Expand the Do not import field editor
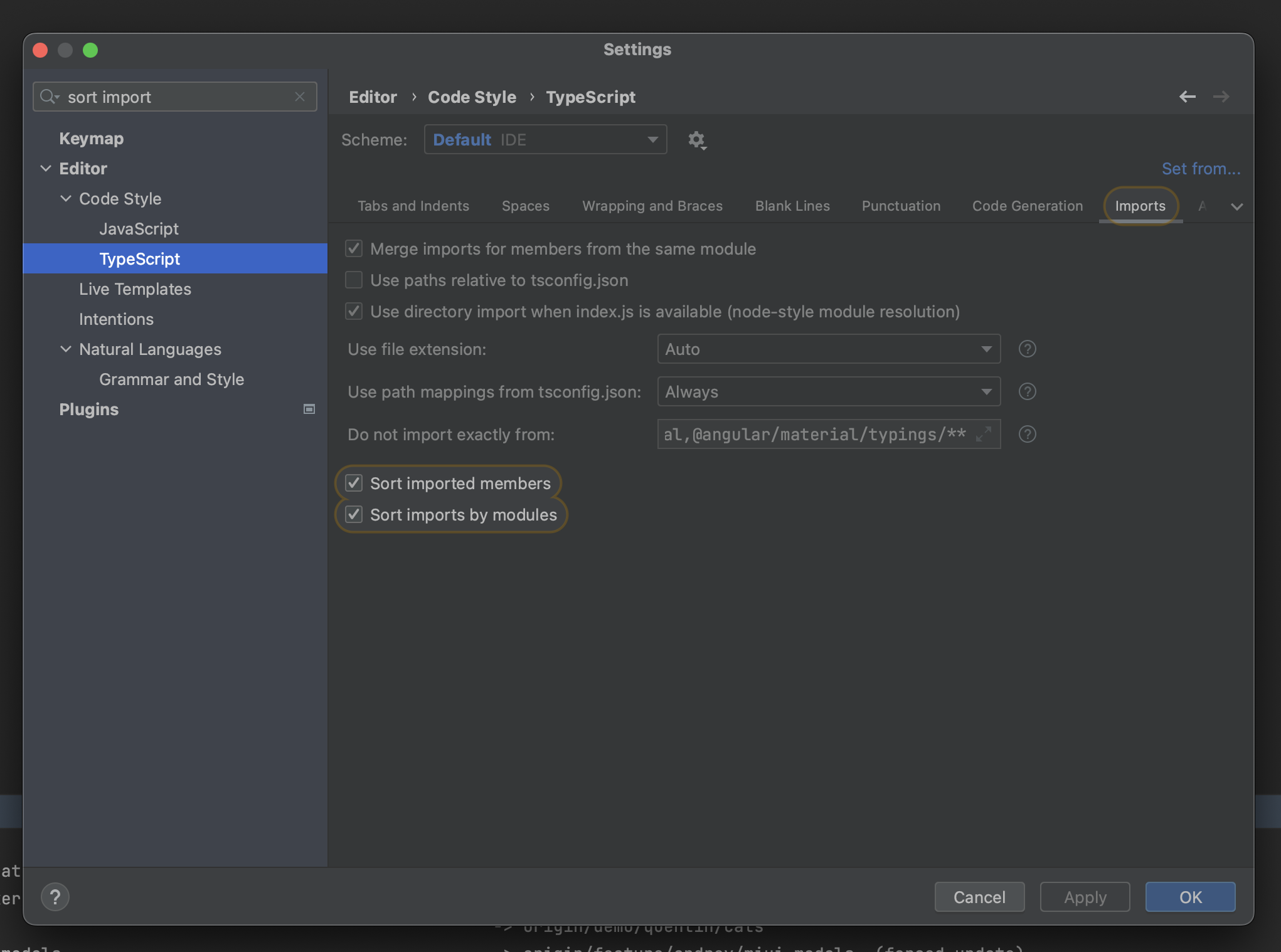The image size is (1281, 952). [x=984, y=434]
